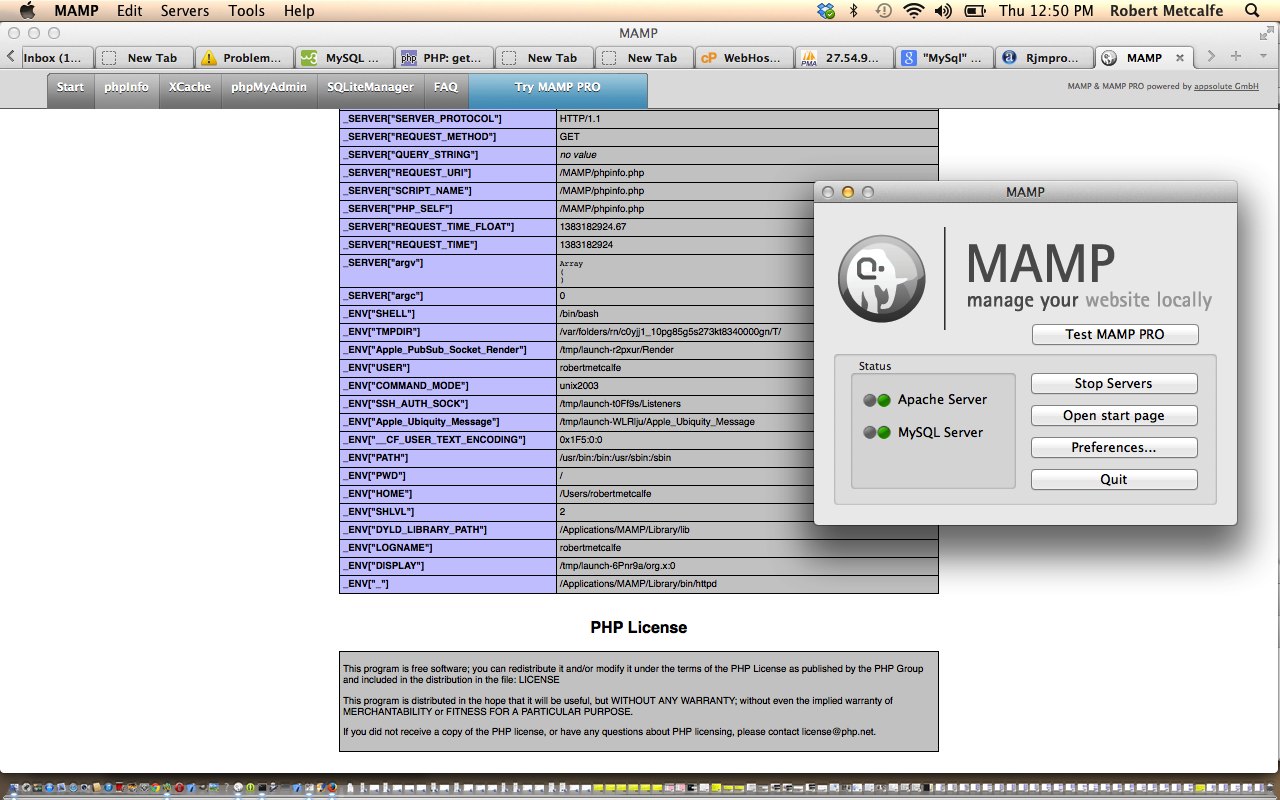This screenshot has height=800, width=1280.
Task: Switch to the MySQL w3 tab
Action: click(344, 58)
